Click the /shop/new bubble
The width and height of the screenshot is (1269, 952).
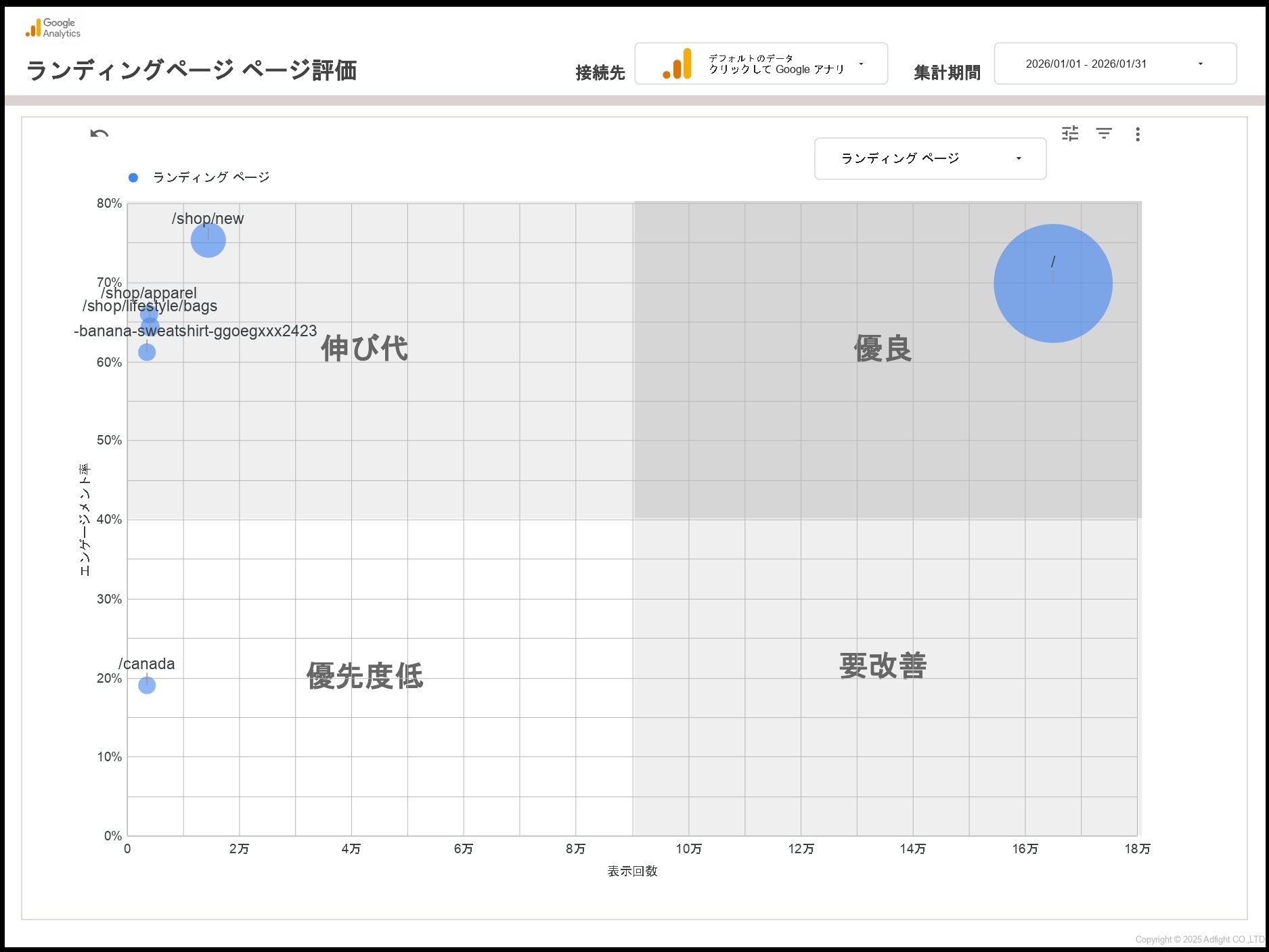pos(208,240)
